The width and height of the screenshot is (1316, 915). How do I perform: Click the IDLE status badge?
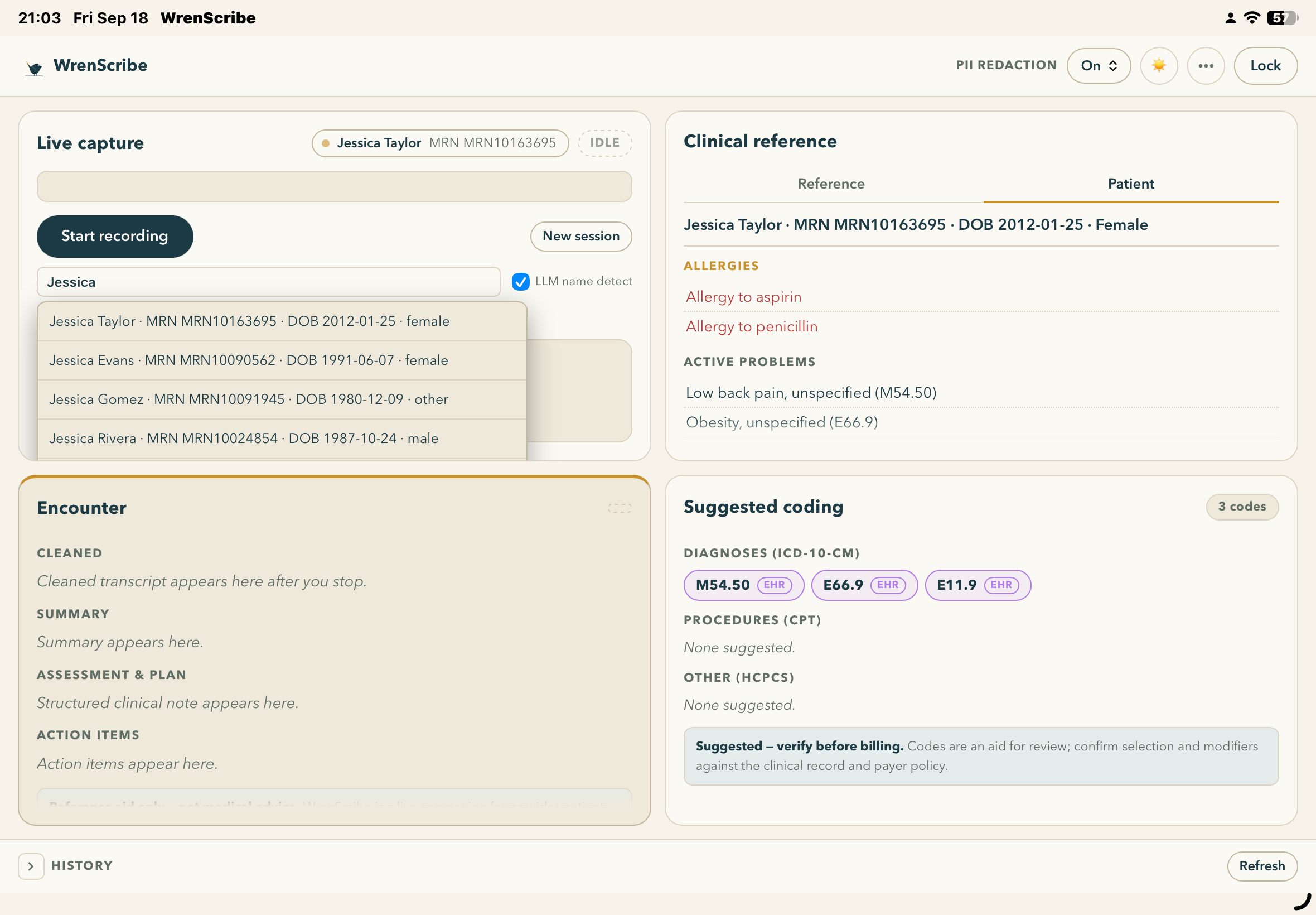605,143
